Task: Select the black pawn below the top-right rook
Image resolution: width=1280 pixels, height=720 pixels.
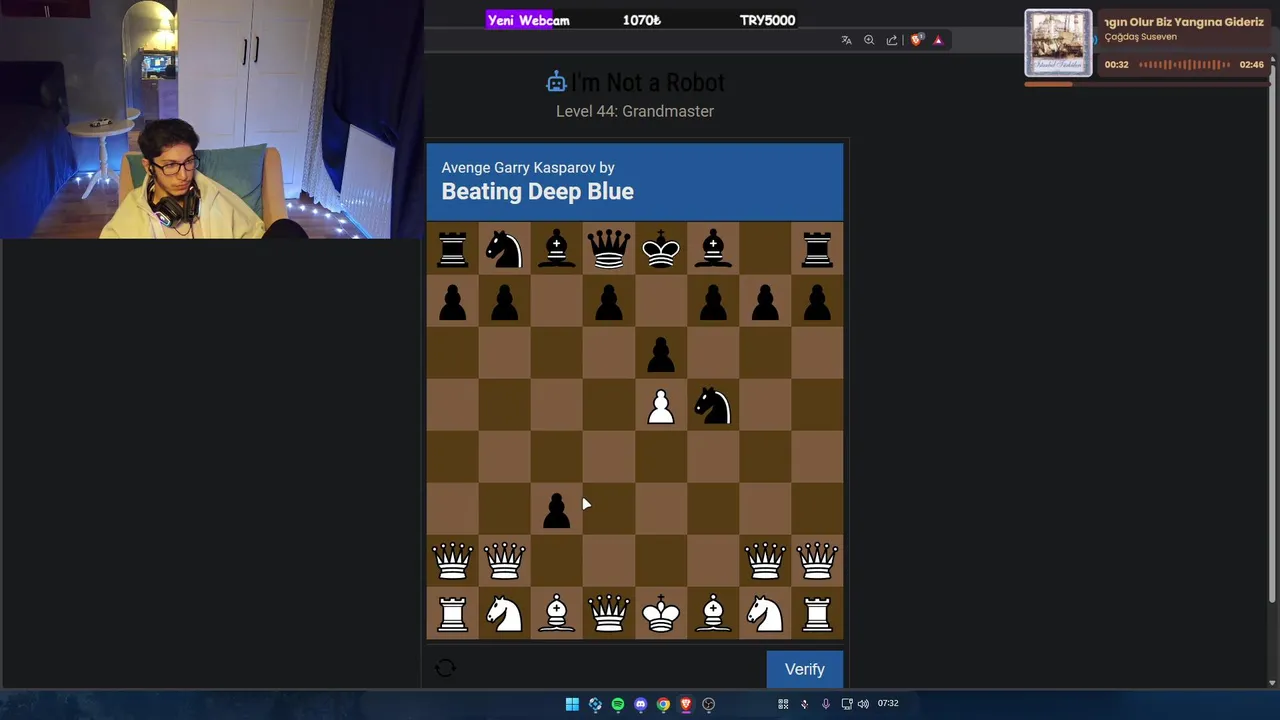Action: pos(817,301)
